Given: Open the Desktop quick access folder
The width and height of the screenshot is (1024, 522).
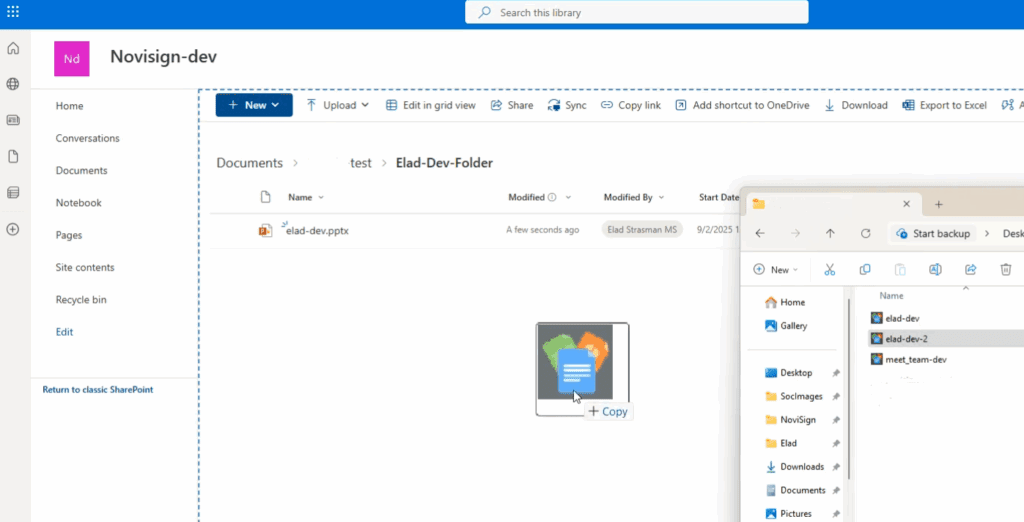Looking at the screenshot, I should tap(789, 373).
